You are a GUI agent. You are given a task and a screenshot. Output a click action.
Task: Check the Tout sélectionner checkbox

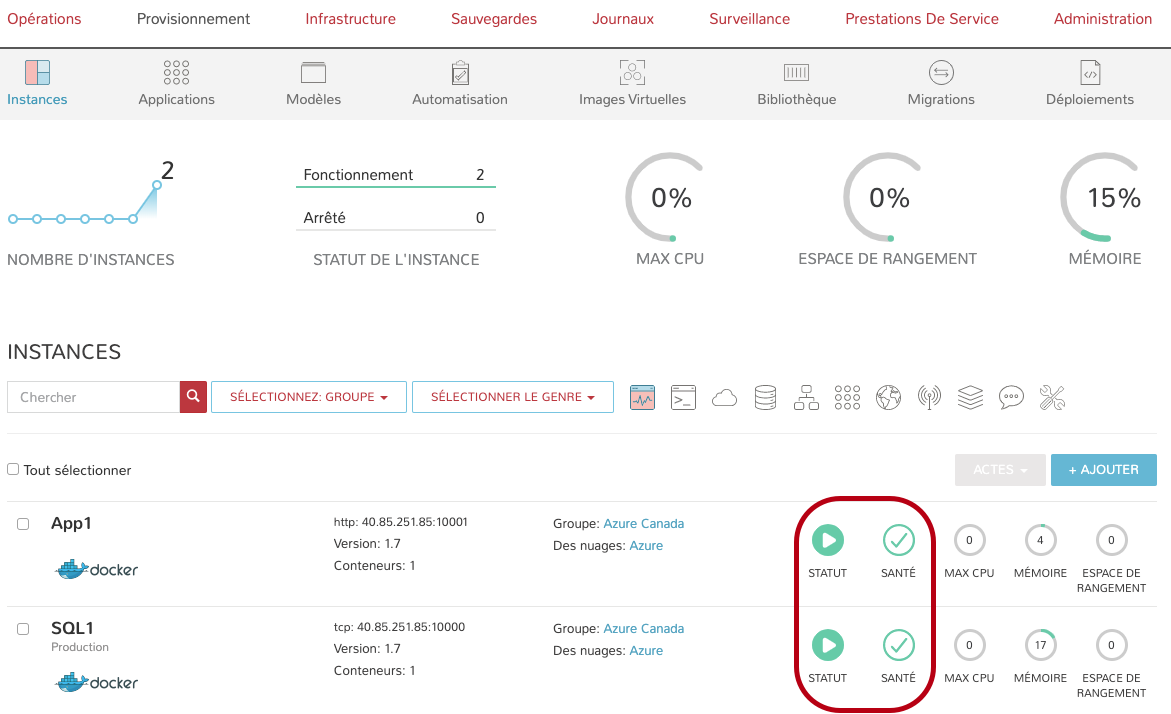(13, 469)
